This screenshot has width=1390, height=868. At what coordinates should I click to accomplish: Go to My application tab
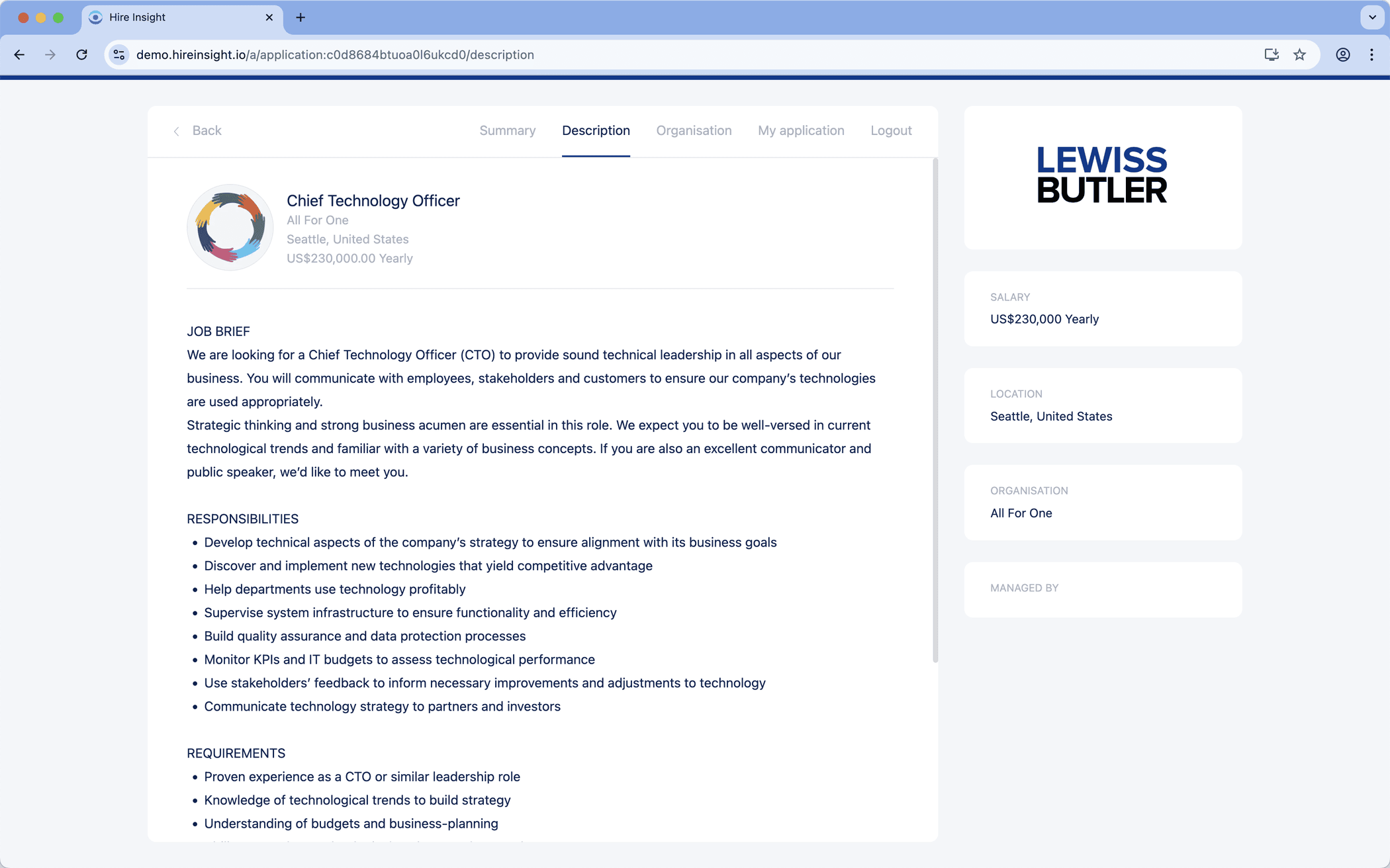coord(801,130)
